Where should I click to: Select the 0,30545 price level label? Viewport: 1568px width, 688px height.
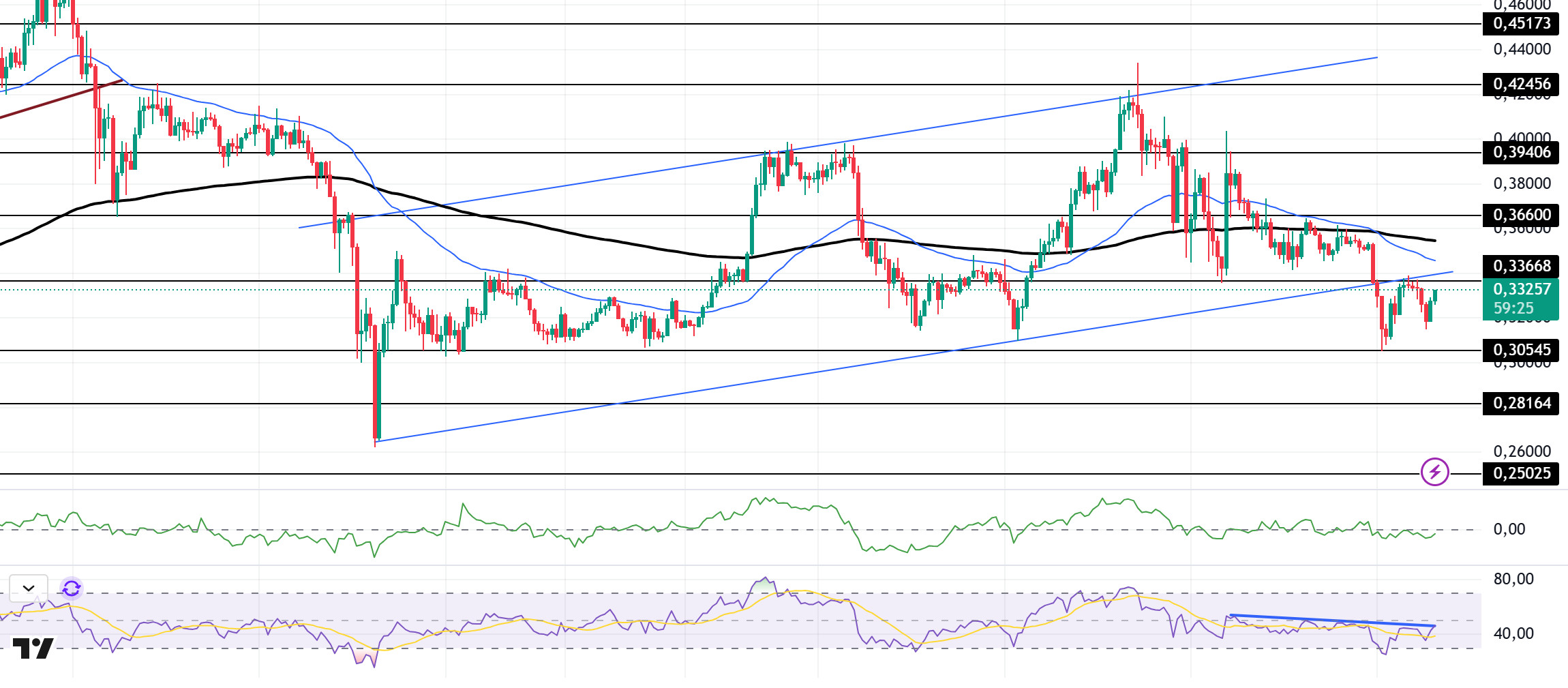pyautogui.click(x=1521, y=350)
